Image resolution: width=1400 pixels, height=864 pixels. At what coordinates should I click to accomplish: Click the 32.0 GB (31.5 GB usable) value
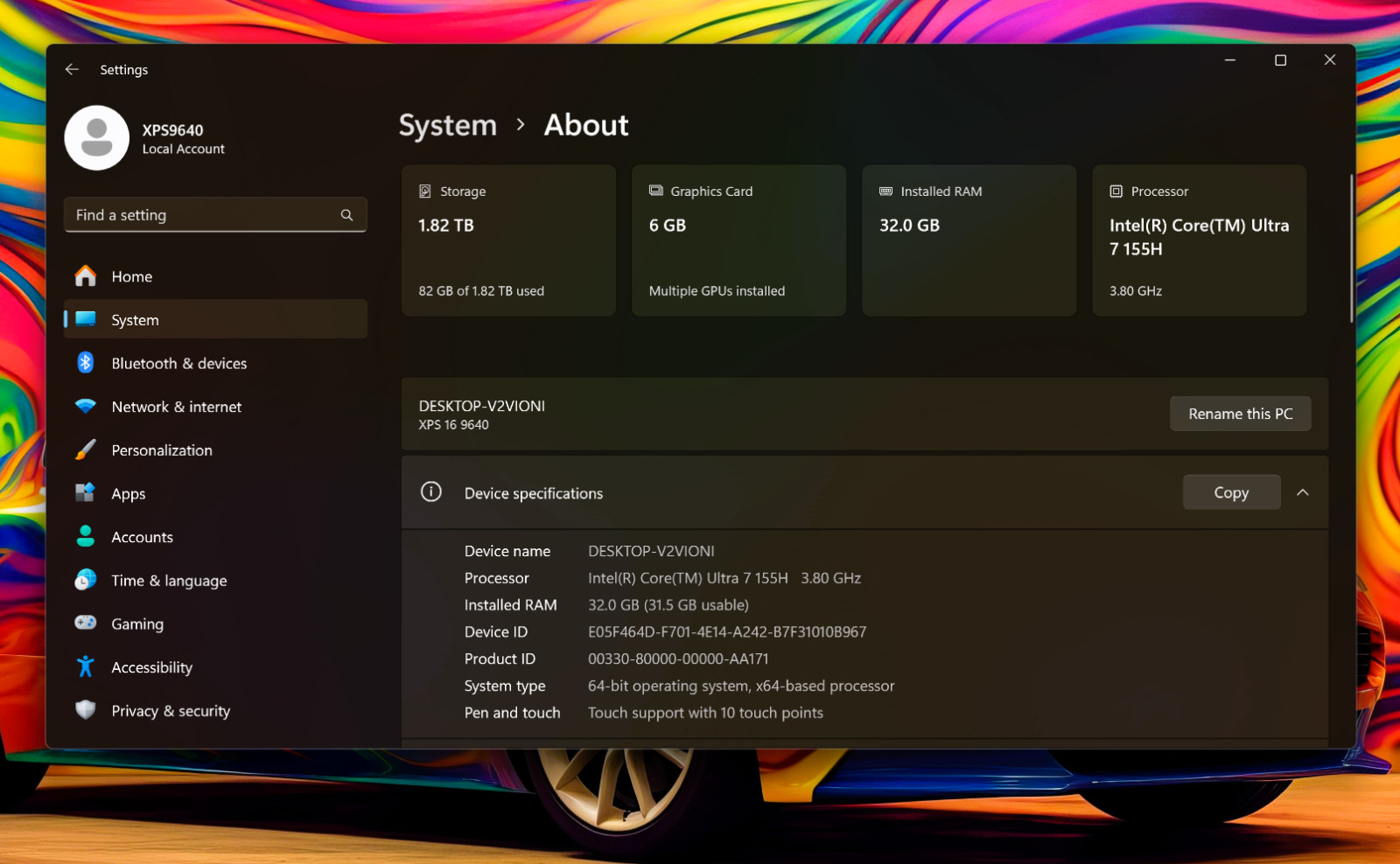point(668,605)
